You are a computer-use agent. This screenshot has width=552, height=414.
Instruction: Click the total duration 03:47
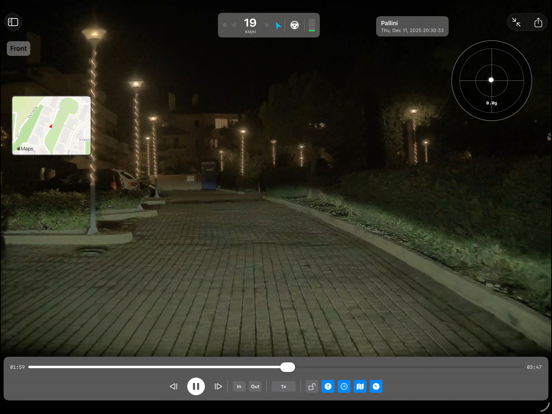(x=534, y=367)
